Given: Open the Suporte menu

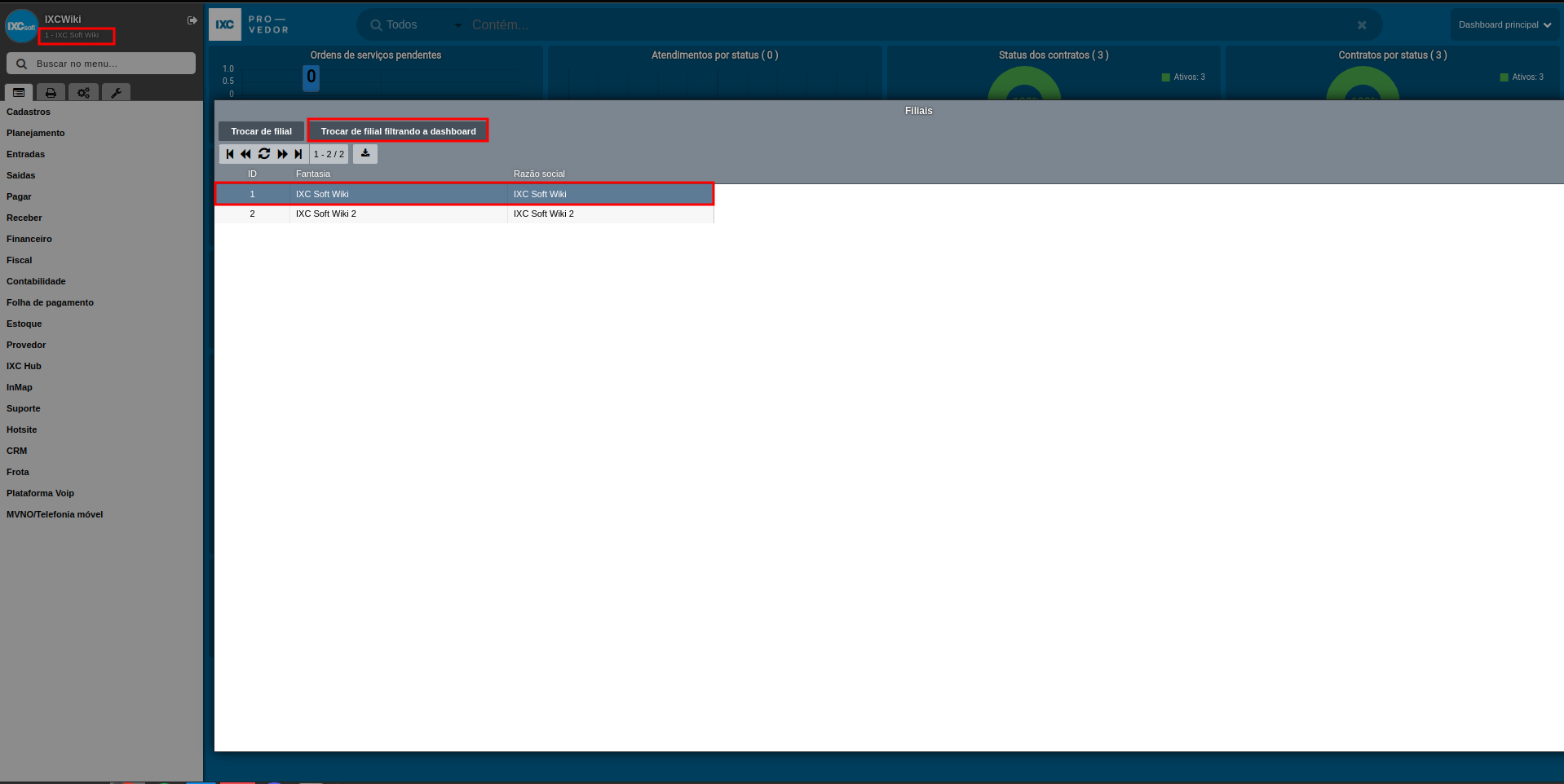Looking at the screenshot, I should point(24,408).
